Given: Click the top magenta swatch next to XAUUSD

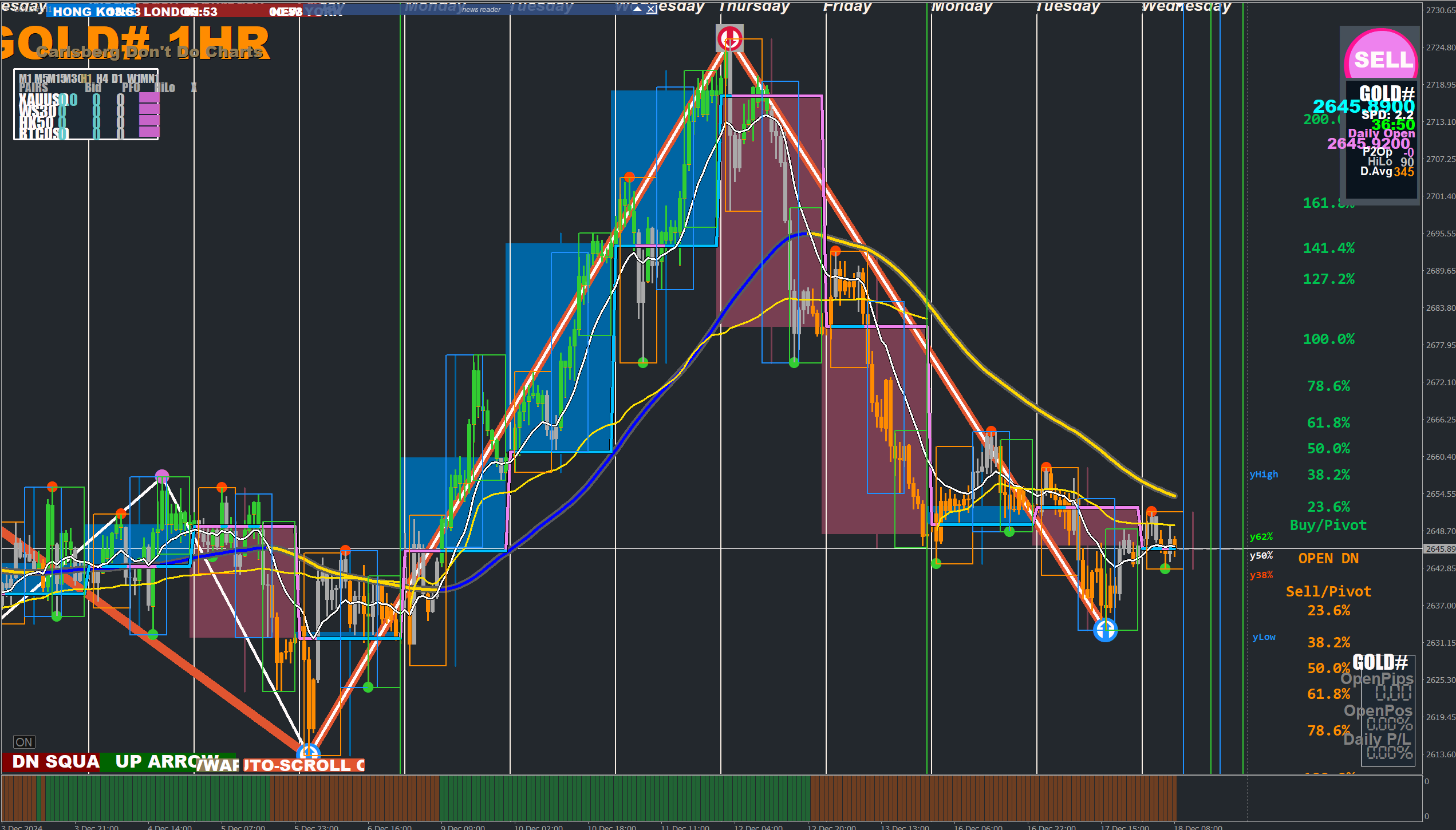Looking at the screenshot, I should click(149, 98).
